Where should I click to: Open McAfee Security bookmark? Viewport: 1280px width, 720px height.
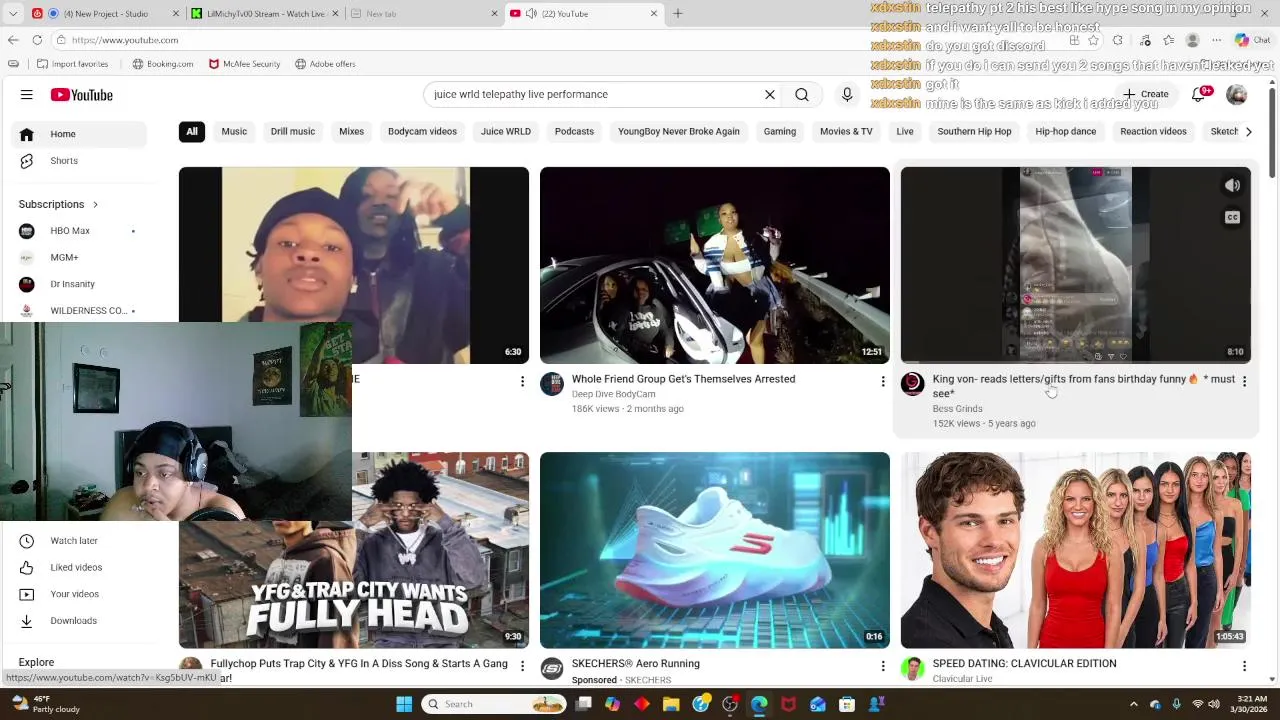tap(244, 64)
